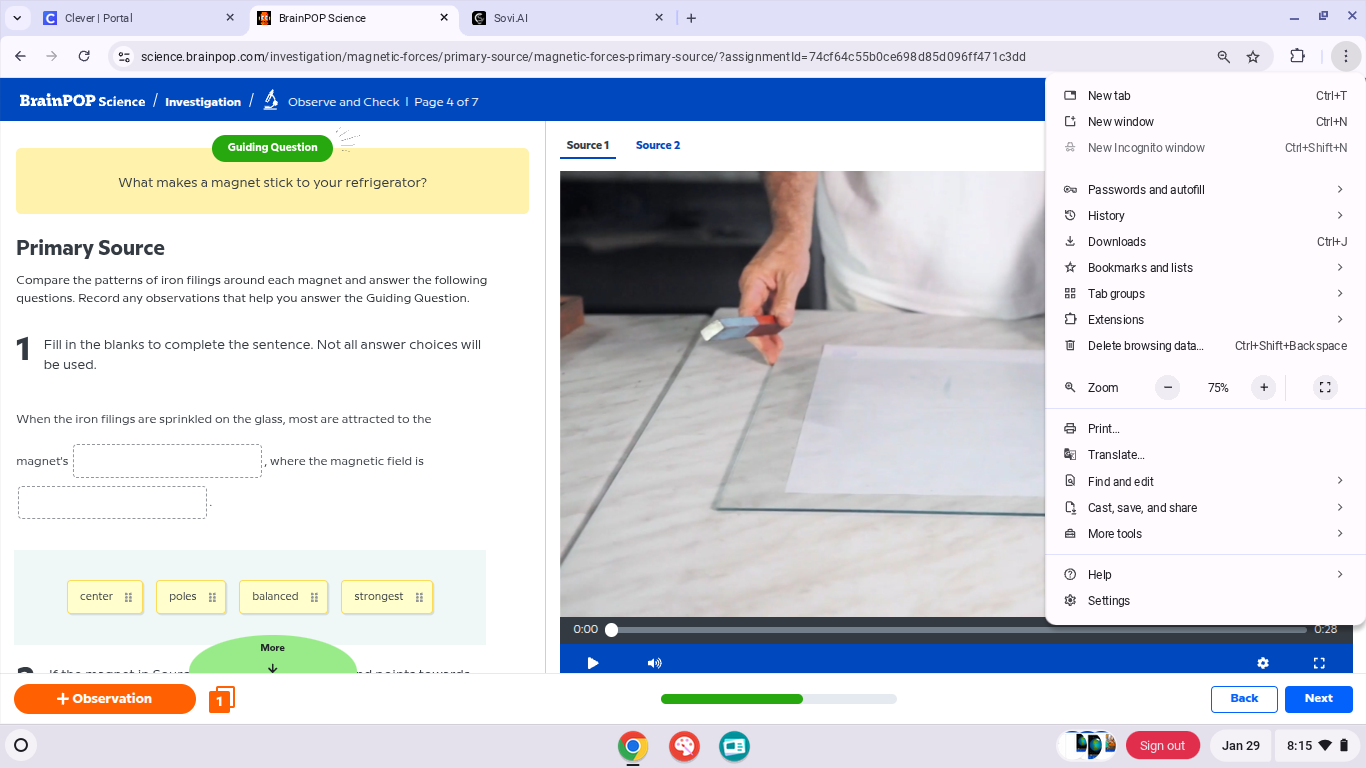
Task: Enter video fullscreen mode
Action: 1319,663
